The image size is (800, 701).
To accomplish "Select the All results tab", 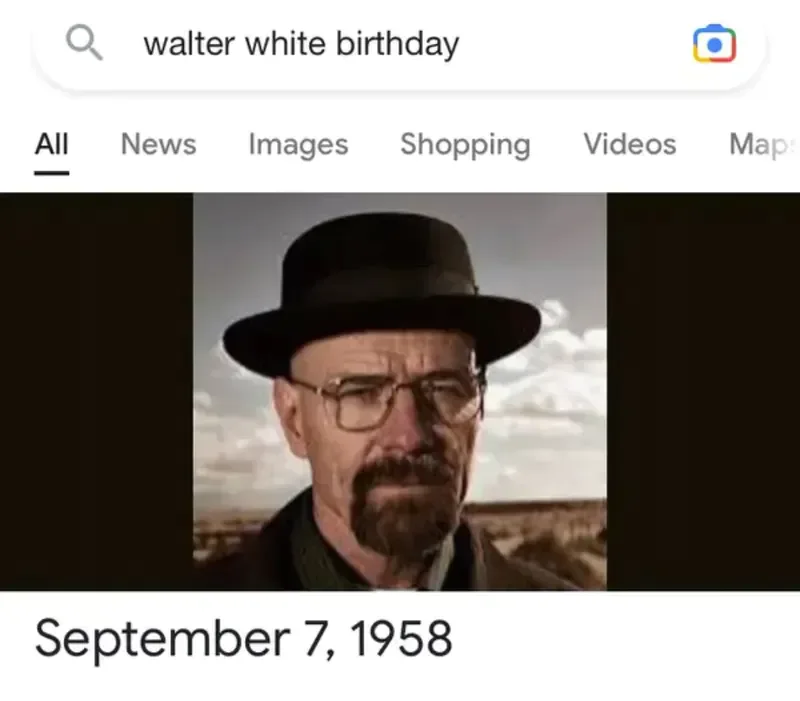I will click(x=52, y=144).
